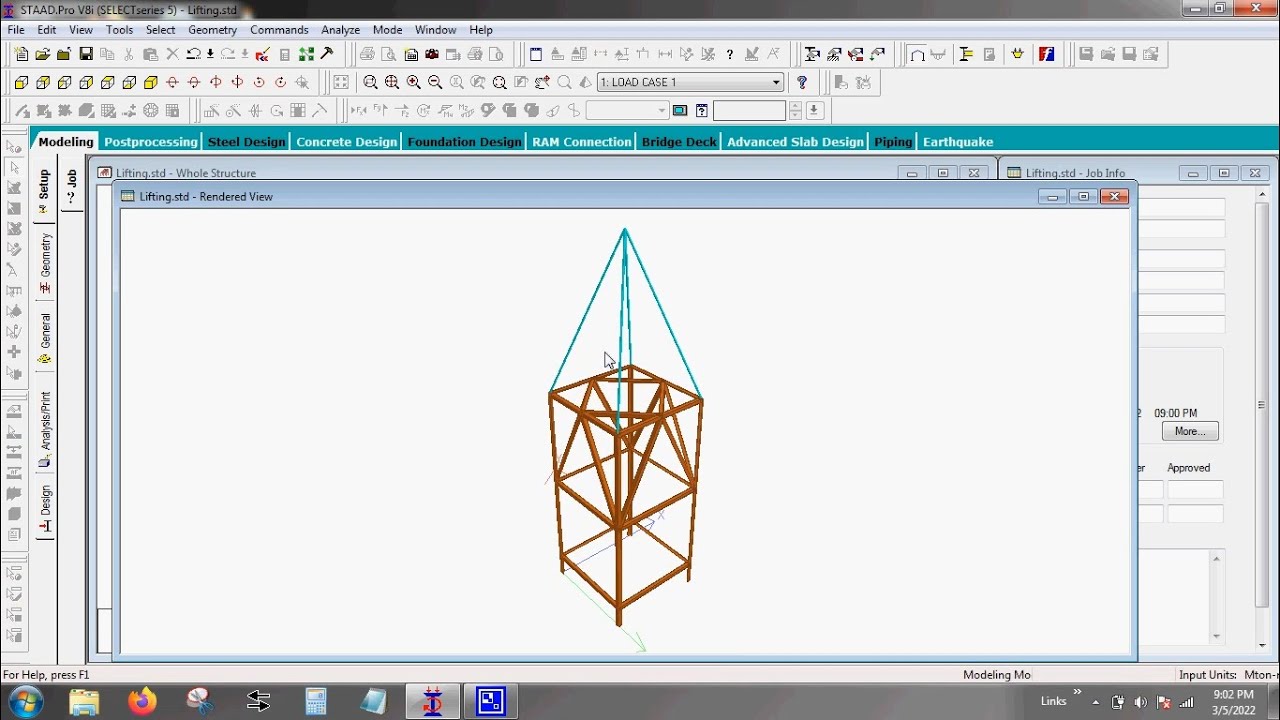The width and height of the screenshot is (1280, 720).
Task: Click the Zoom Window magnifier icon
Action: [370, 82]
